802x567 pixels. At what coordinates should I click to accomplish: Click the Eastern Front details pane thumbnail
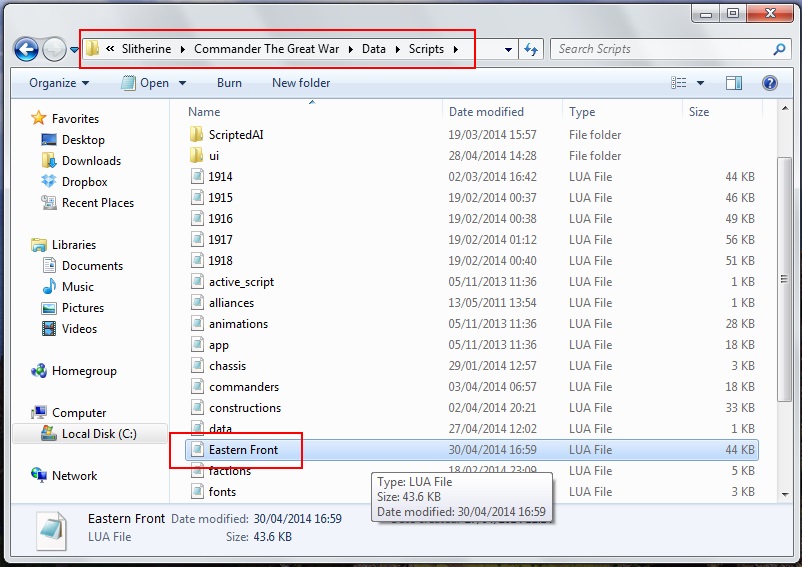(51, 530)
